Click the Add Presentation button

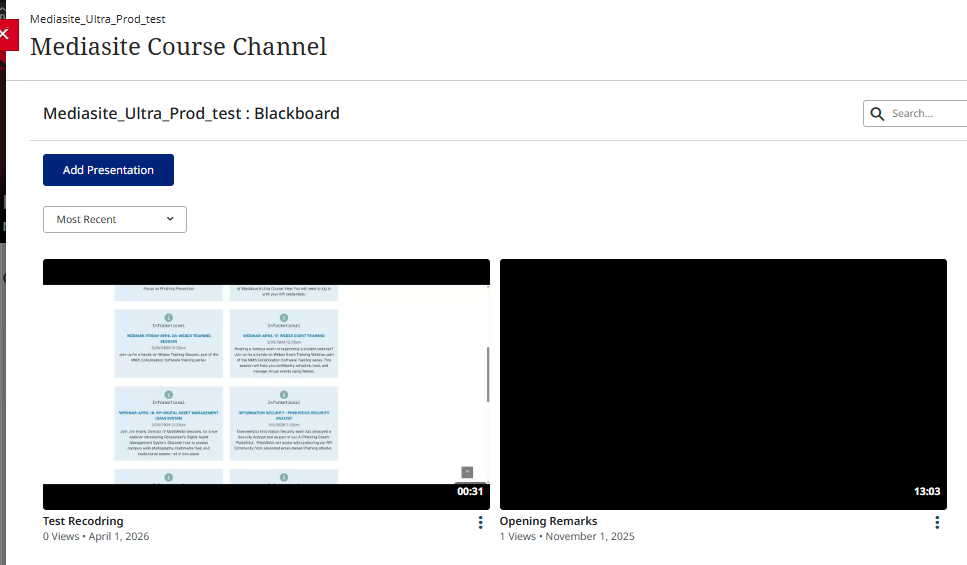(x=109, y=170)
